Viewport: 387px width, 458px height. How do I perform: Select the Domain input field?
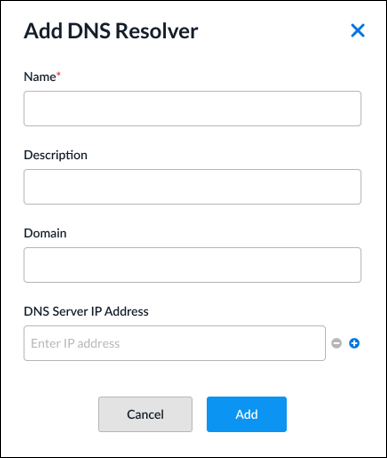pos(192,265)
